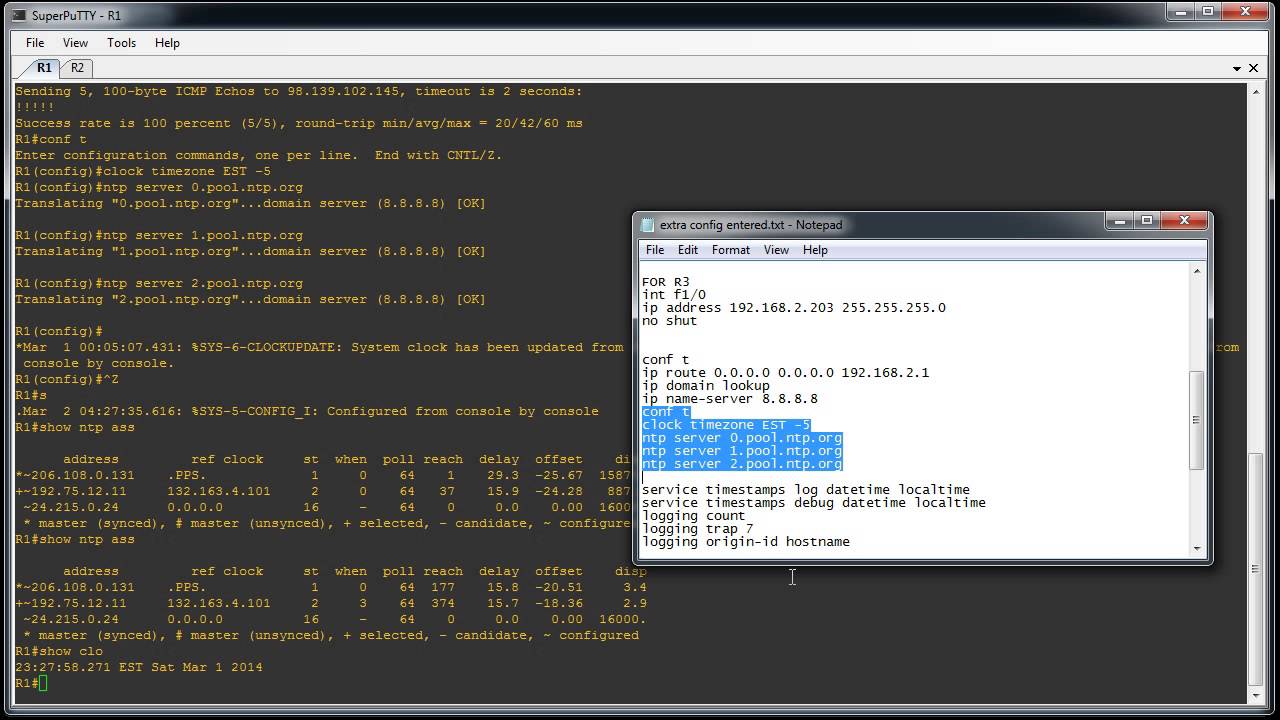Click the Notepad document icon in title bar
Viewport: 1280px width, 720px height.
click(x=647, y=225)
